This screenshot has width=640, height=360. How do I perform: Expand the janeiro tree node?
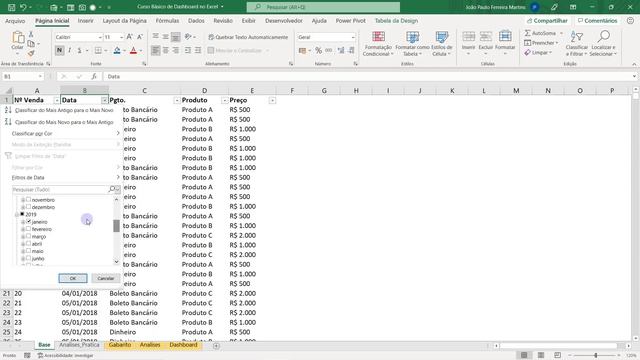point(23,222)
